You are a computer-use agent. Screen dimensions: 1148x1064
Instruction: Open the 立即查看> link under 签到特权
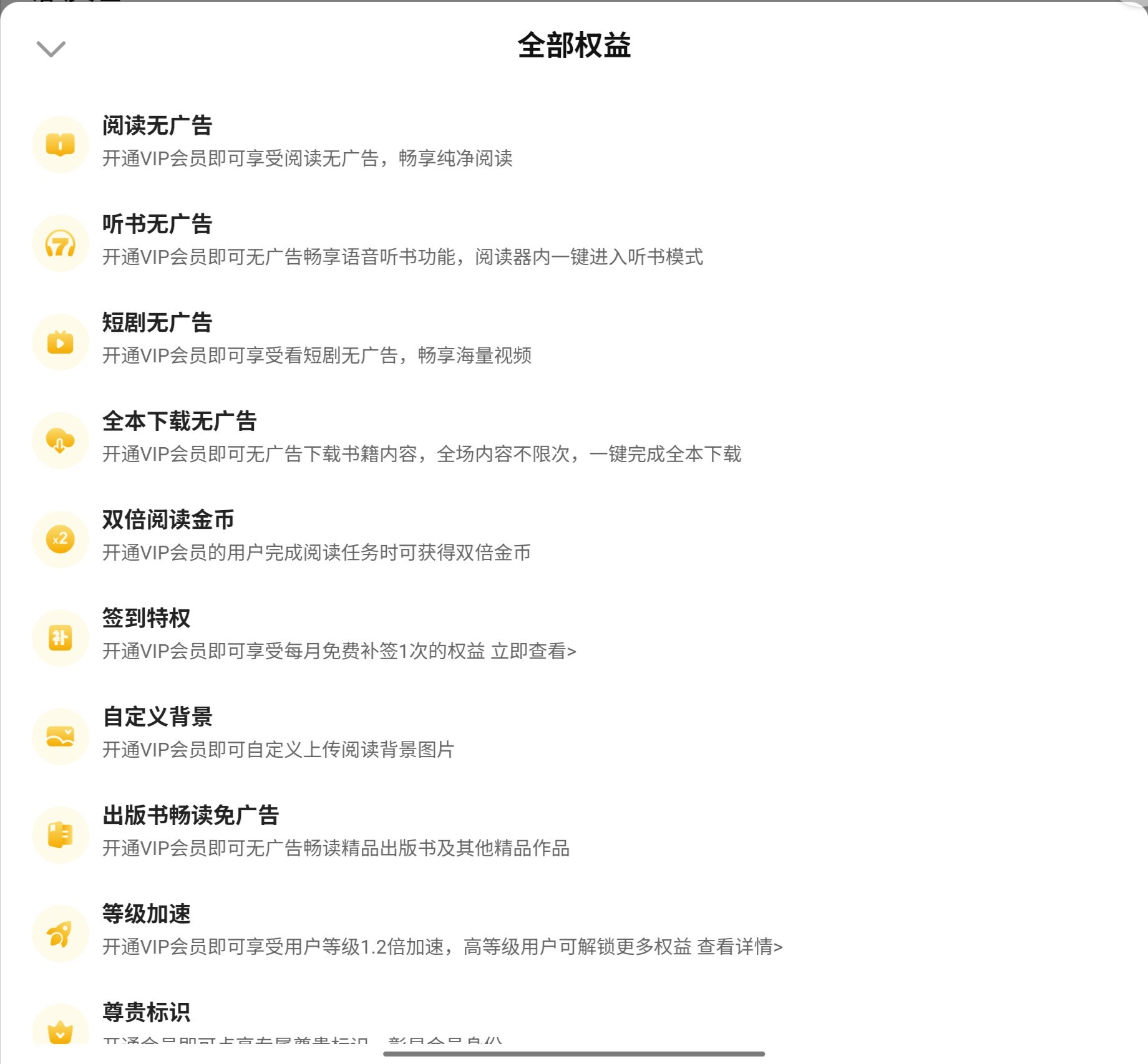[533, 651]
